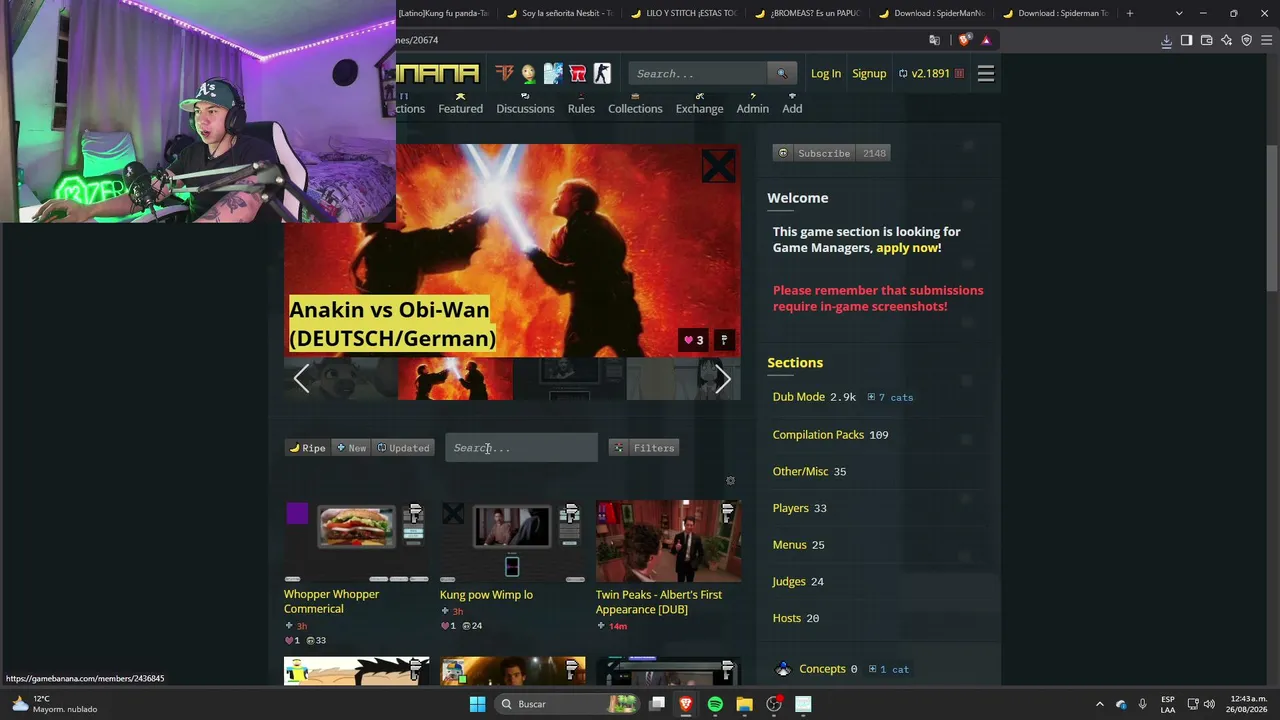The width and height of the screenshot is (1280, 720).
Task: Toggle the browser sidebar panel icon
Action: [x=1186, y=40]
